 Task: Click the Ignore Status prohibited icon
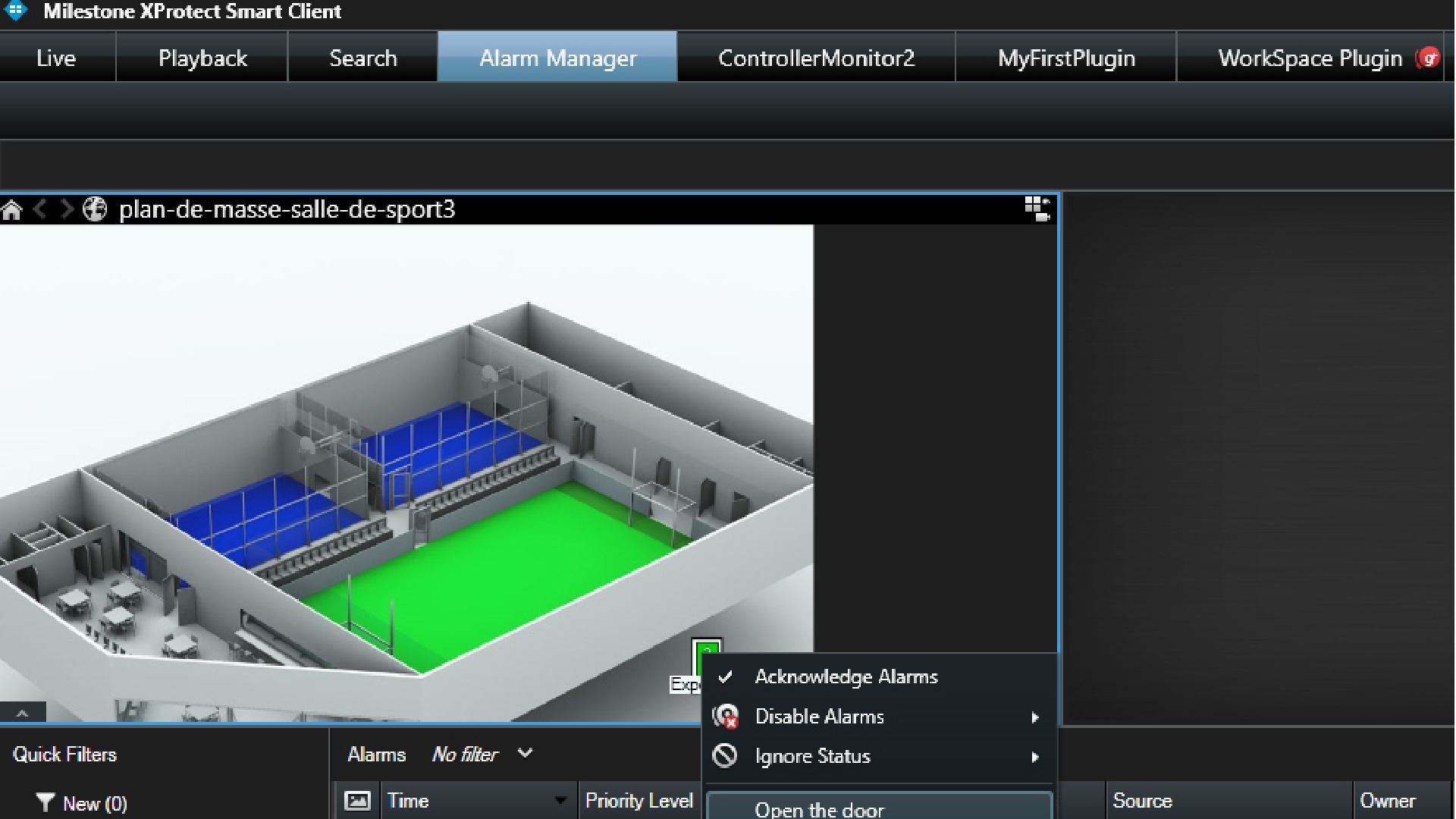tap(725, 756)
